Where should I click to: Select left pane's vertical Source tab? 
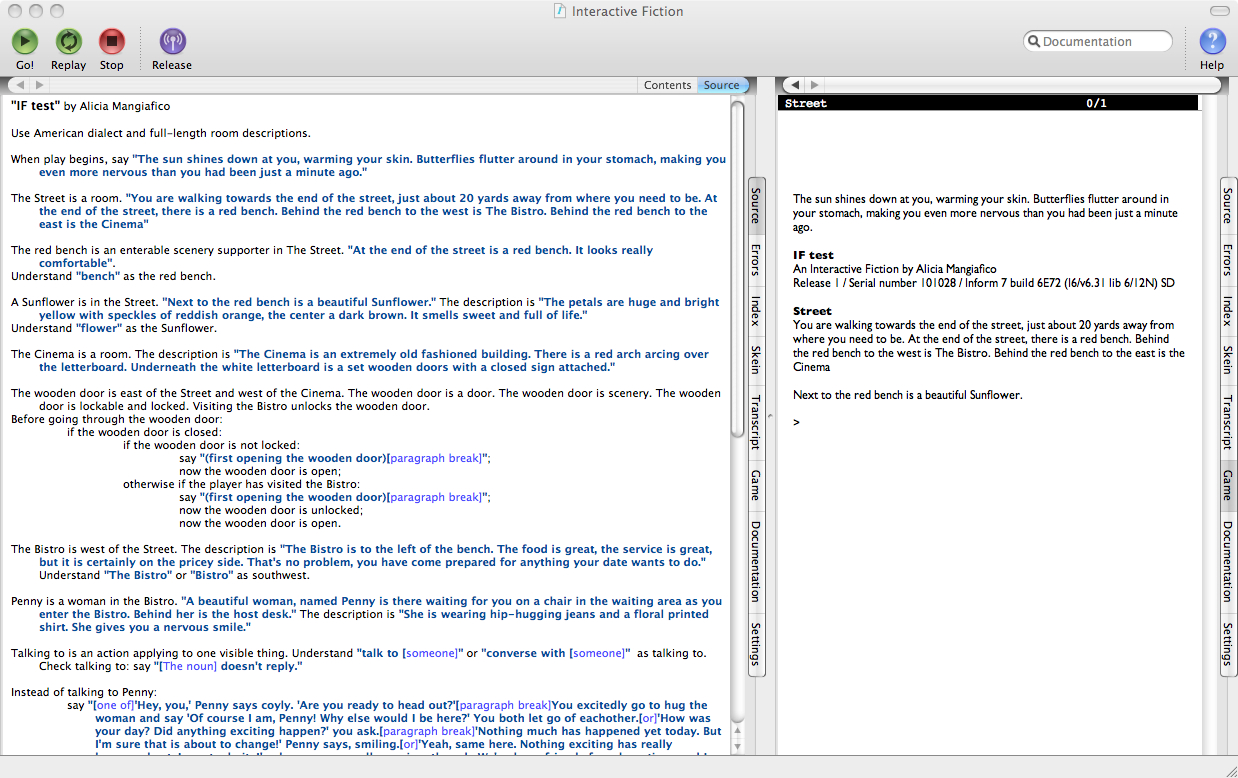(756, 206)
